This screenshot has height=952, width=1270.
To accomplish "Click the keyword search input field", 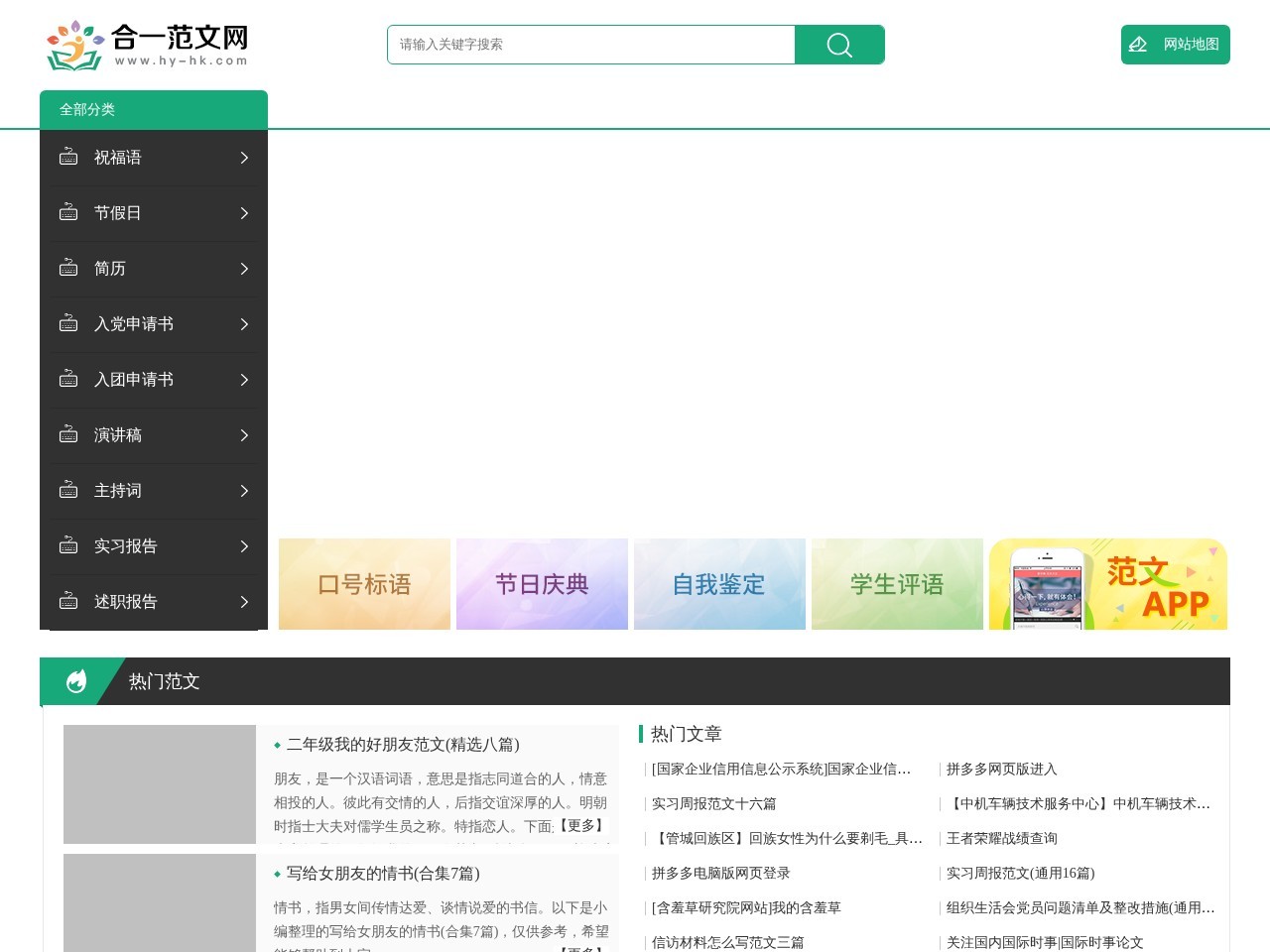I will pos(591,45).
